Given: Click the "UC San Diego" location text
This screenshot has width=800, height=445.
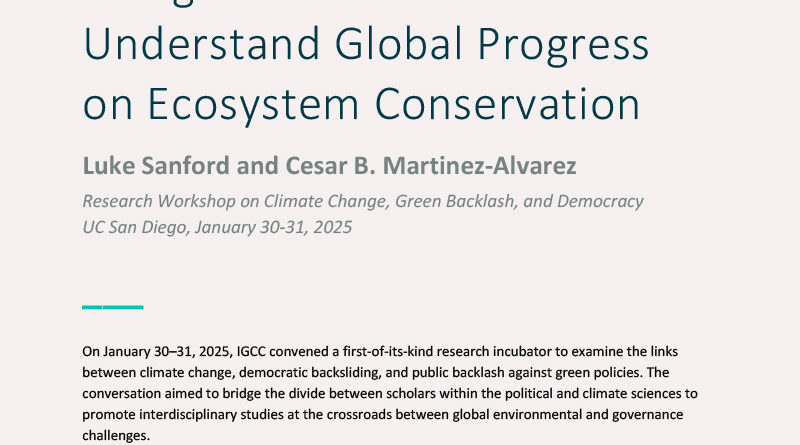Looking at the screenshot, I should (135, 225).
